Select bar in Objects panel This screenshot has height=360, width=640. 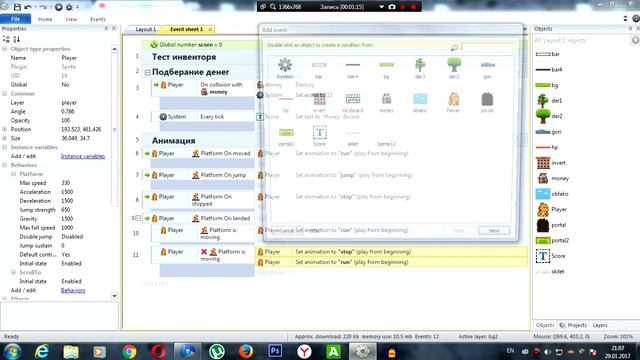(x=548, y=54)
